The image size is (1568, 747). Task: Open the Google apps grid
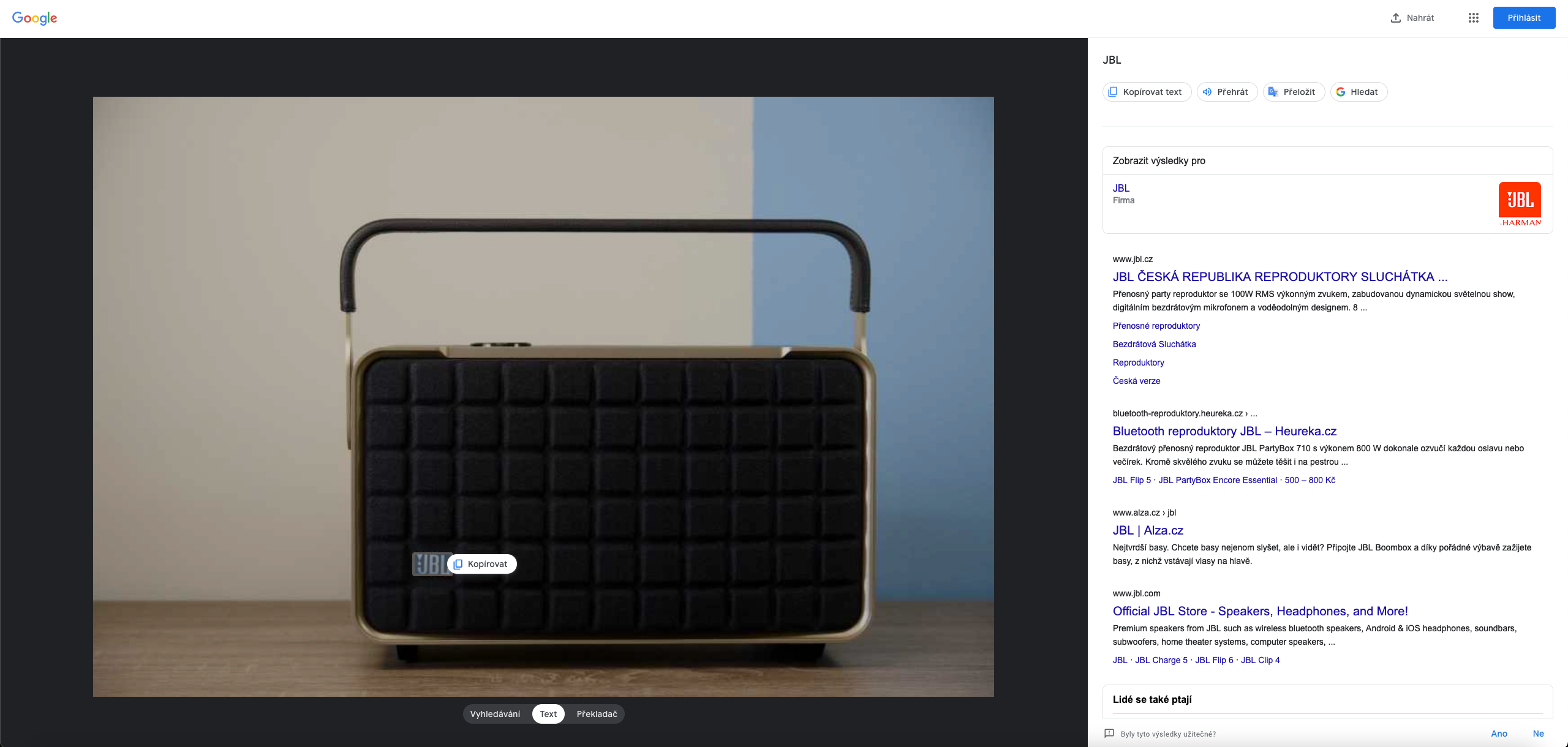[x=1473, y=18]
